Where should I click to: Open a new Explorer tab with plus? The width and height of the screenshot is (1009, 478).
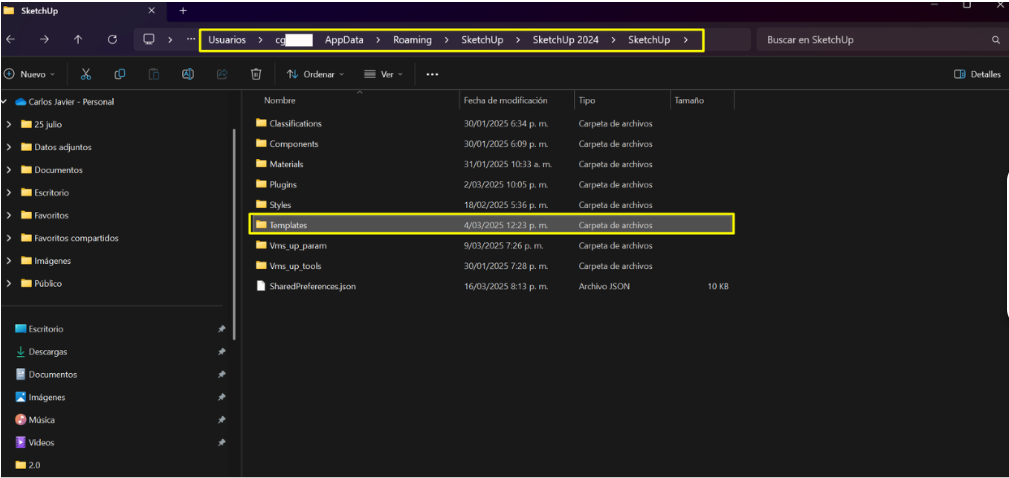coord(183,11)
